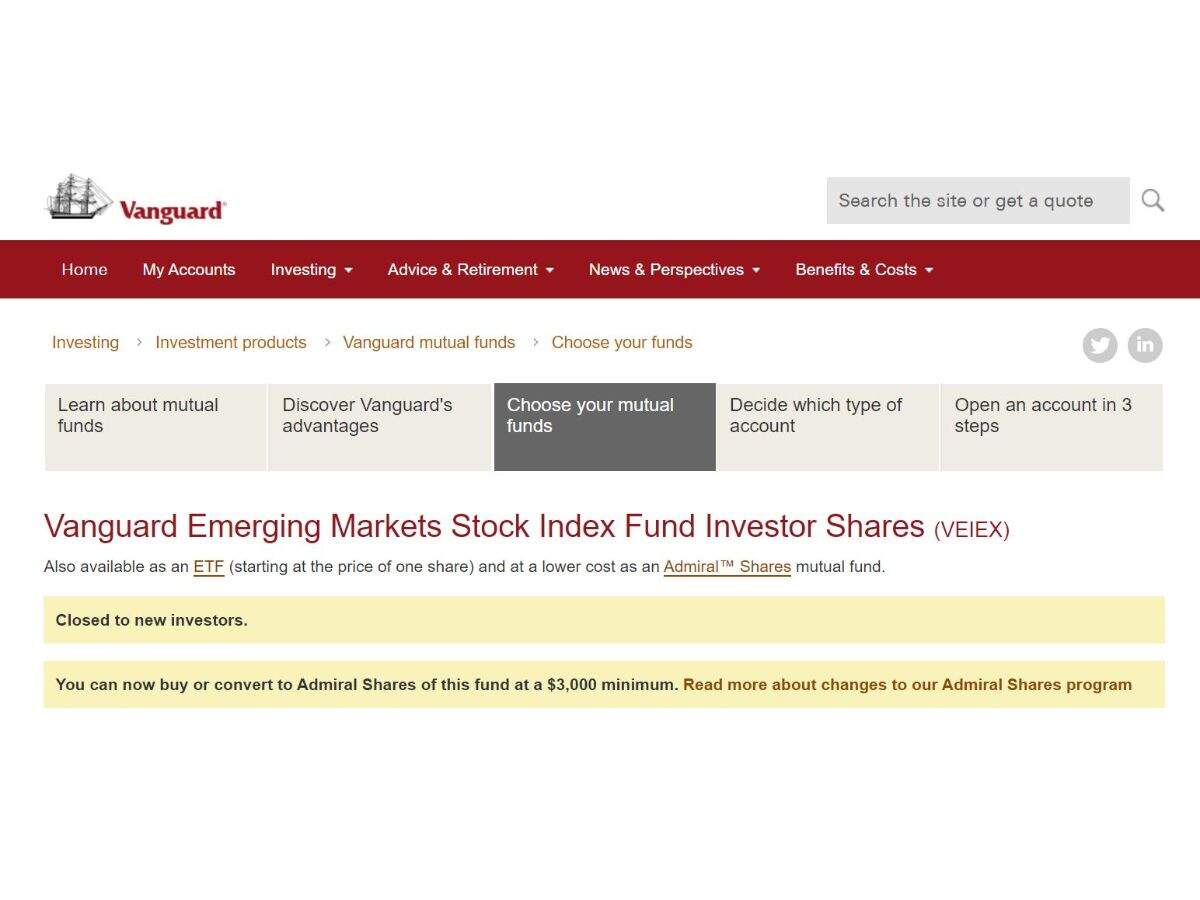
Task: Click Investment products breadcrumb link
Action: [x=231, y=342]
